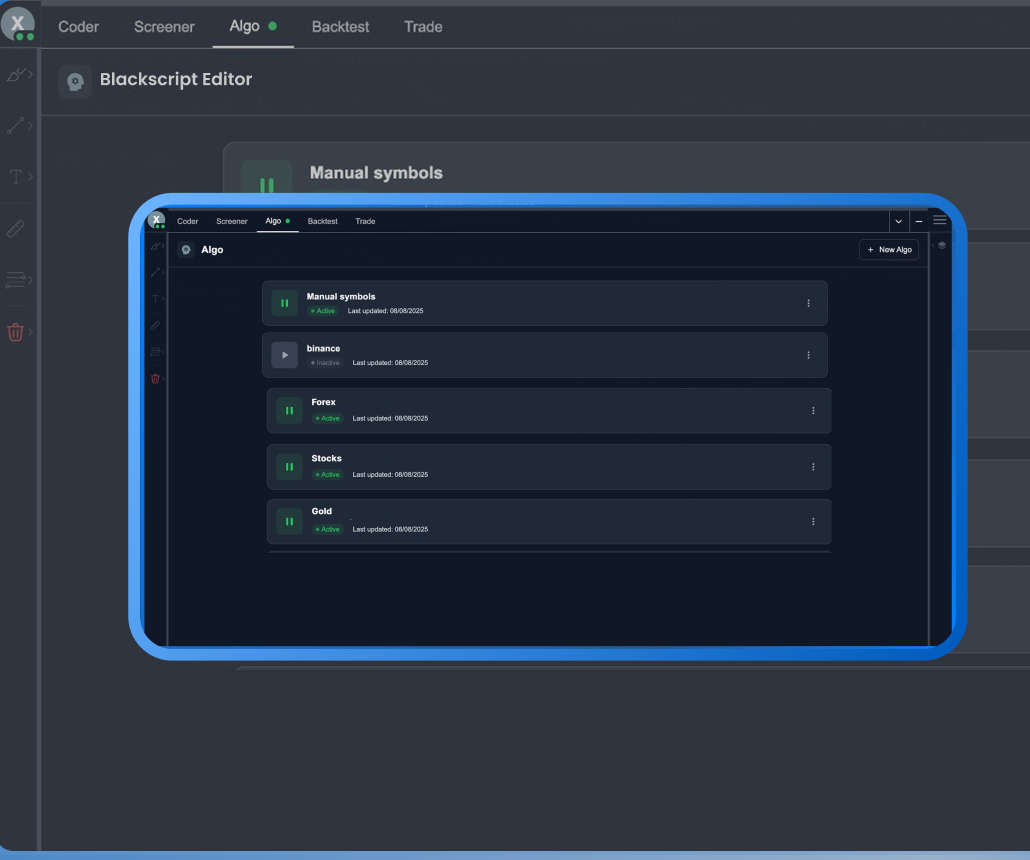Select the text tool in background window sidebar
The height and width of the screenshot is (860, 1030).
tap(16, 177)
